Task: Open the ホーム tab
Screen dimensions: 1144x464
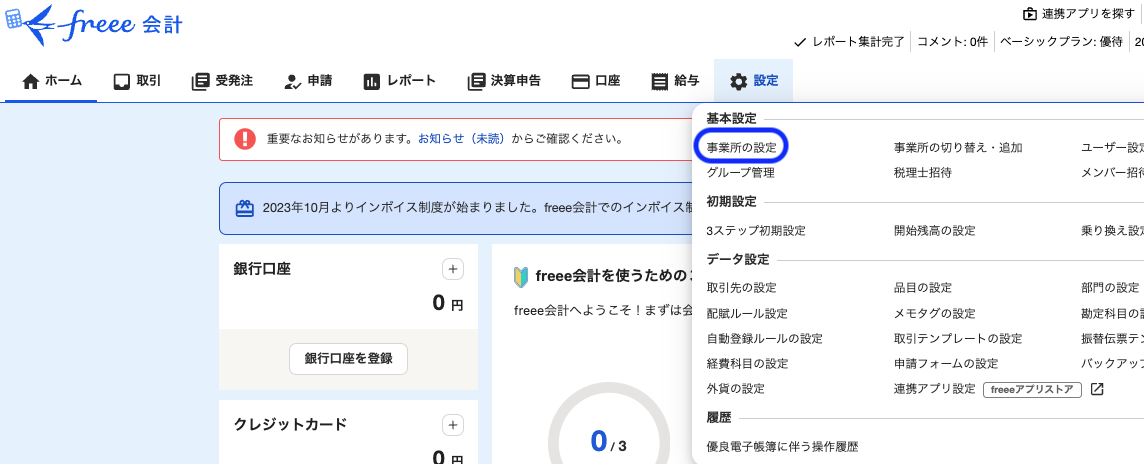Action: coord(51,81)
